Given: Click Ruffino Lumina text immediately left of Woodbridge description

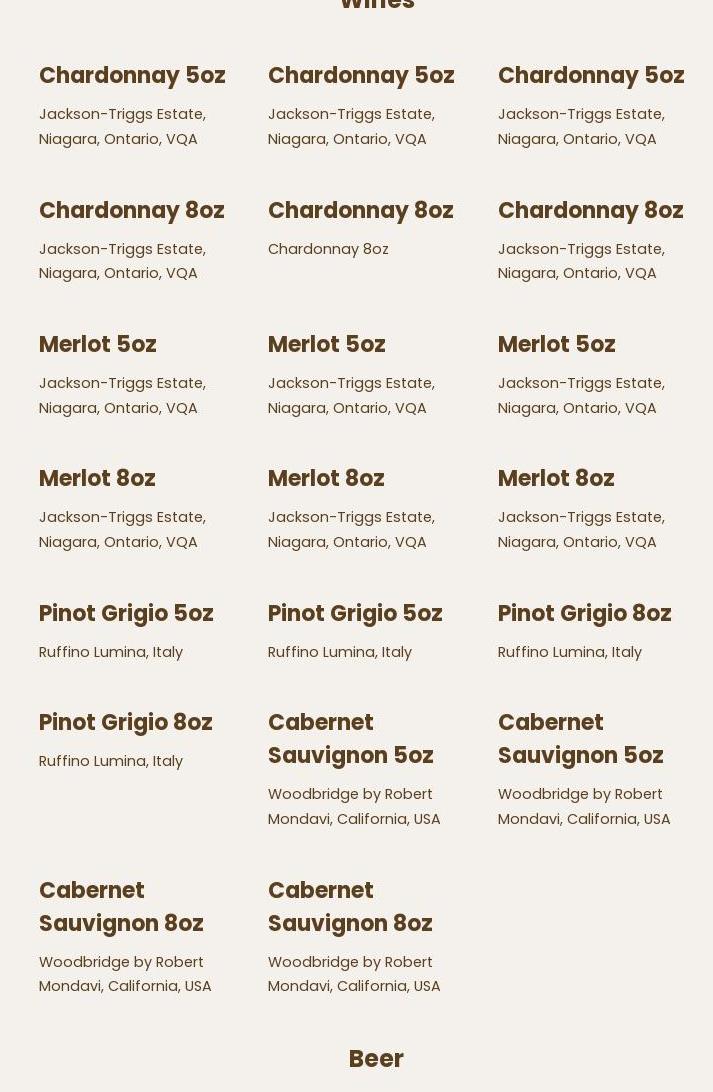Looking at the screenshot, I should 111,761.
